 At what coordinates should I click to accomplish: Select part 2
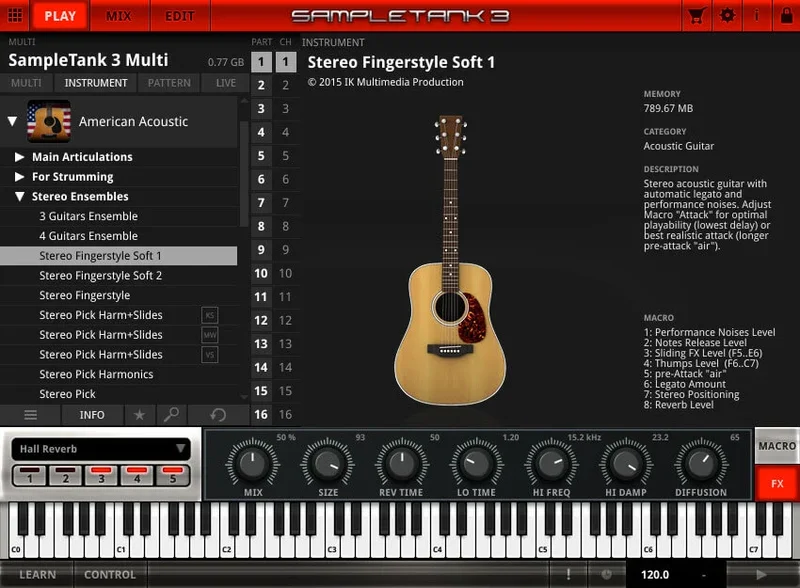[261, 85]
